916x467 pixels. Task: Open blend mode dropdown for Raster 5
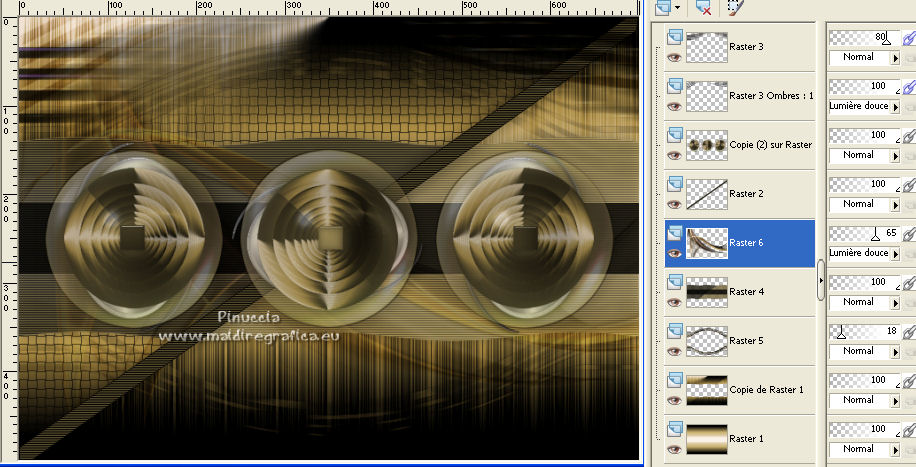click(x=895, y=352)
